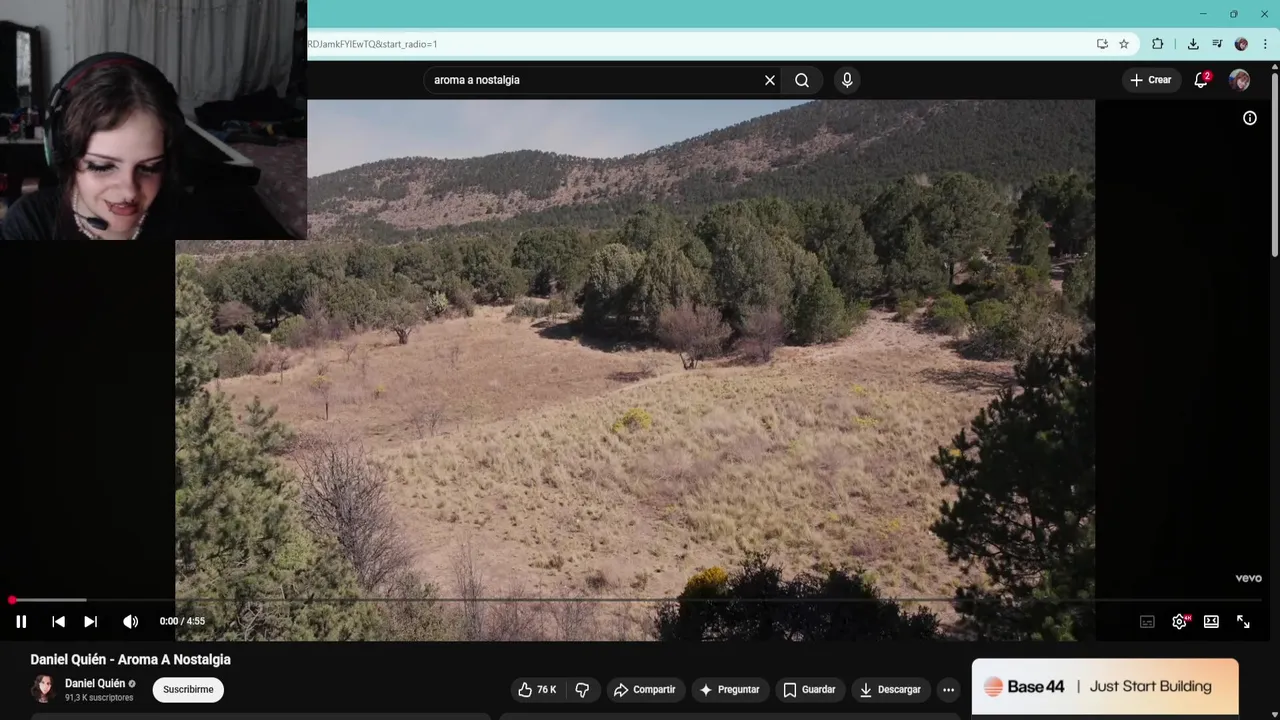Enter fullscreen mode
Viewport: 1280px width, 720px height.
point(1243,622)
